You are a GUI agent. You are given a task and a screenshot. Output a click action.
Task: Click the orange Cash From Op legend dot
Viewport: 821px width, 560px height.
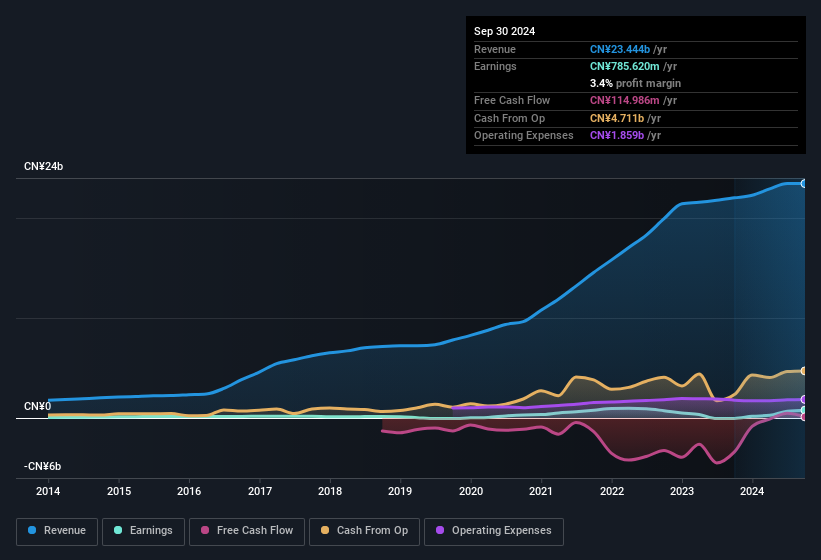tap(325, 531)
